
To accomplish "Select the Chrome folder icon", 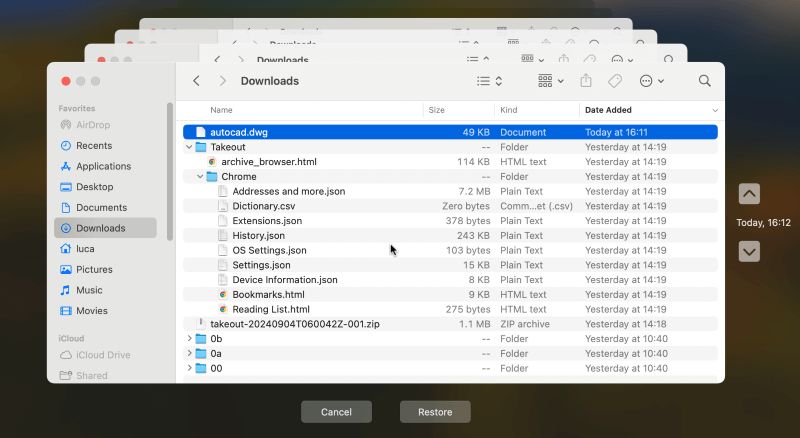I will 212,177.
